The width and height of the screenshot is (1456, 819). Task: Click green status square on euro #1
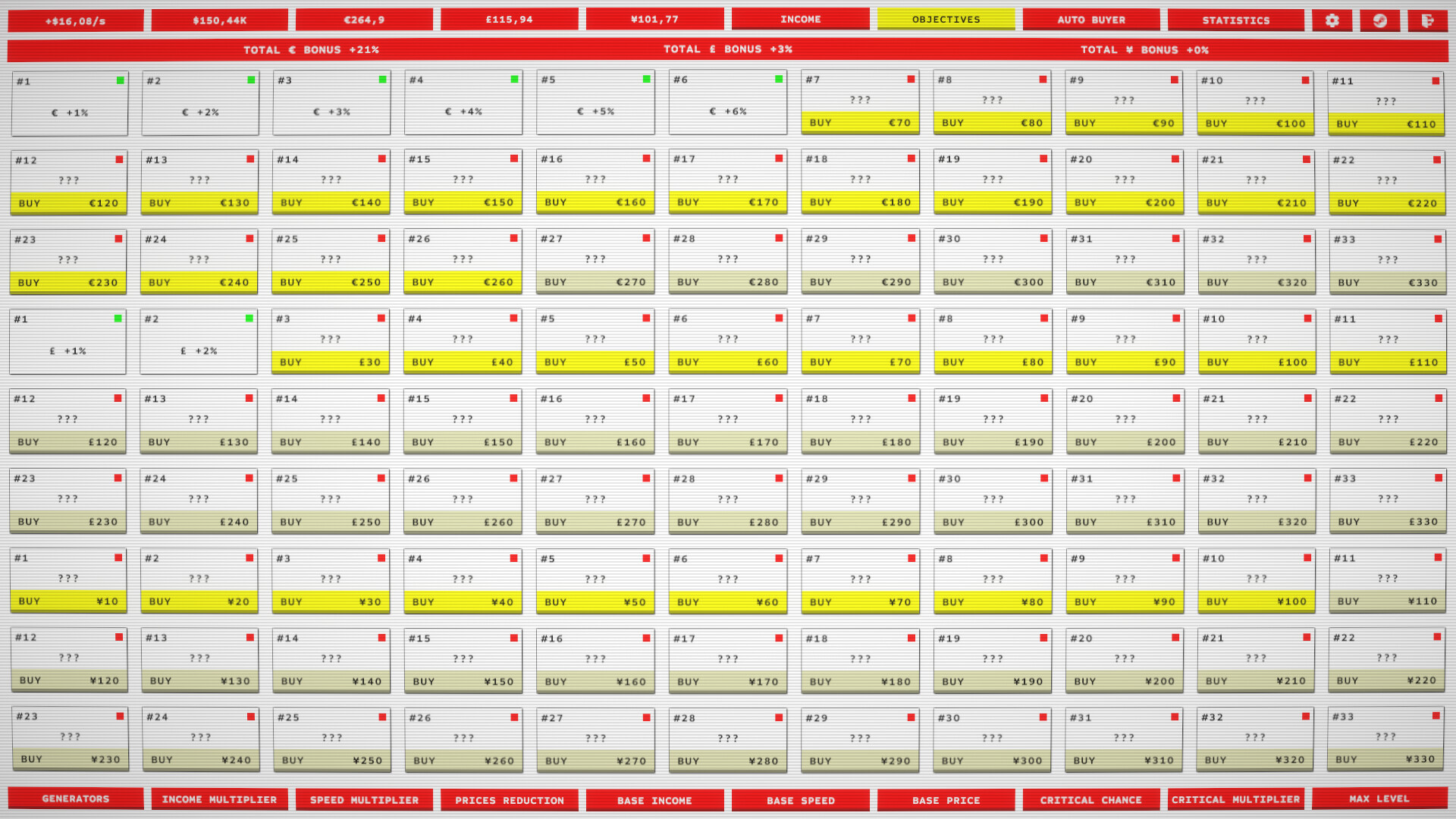[120, 80]
